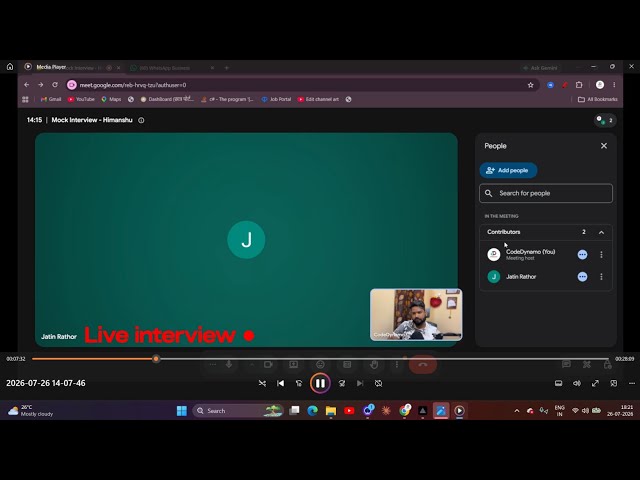Toggle repeat mode in the media player
Screen dimensions: 640x480
pyautogui.click(x=378, y=383)
